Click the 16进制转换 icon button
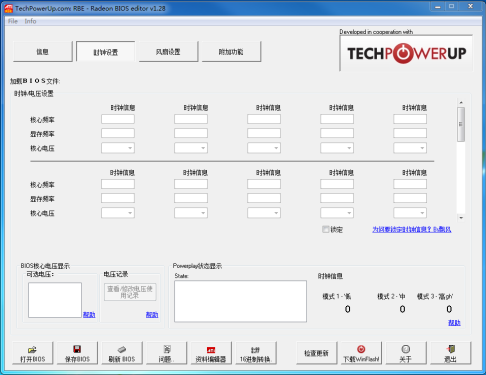This screenshot has height=375, width=486. click(255, 350)
